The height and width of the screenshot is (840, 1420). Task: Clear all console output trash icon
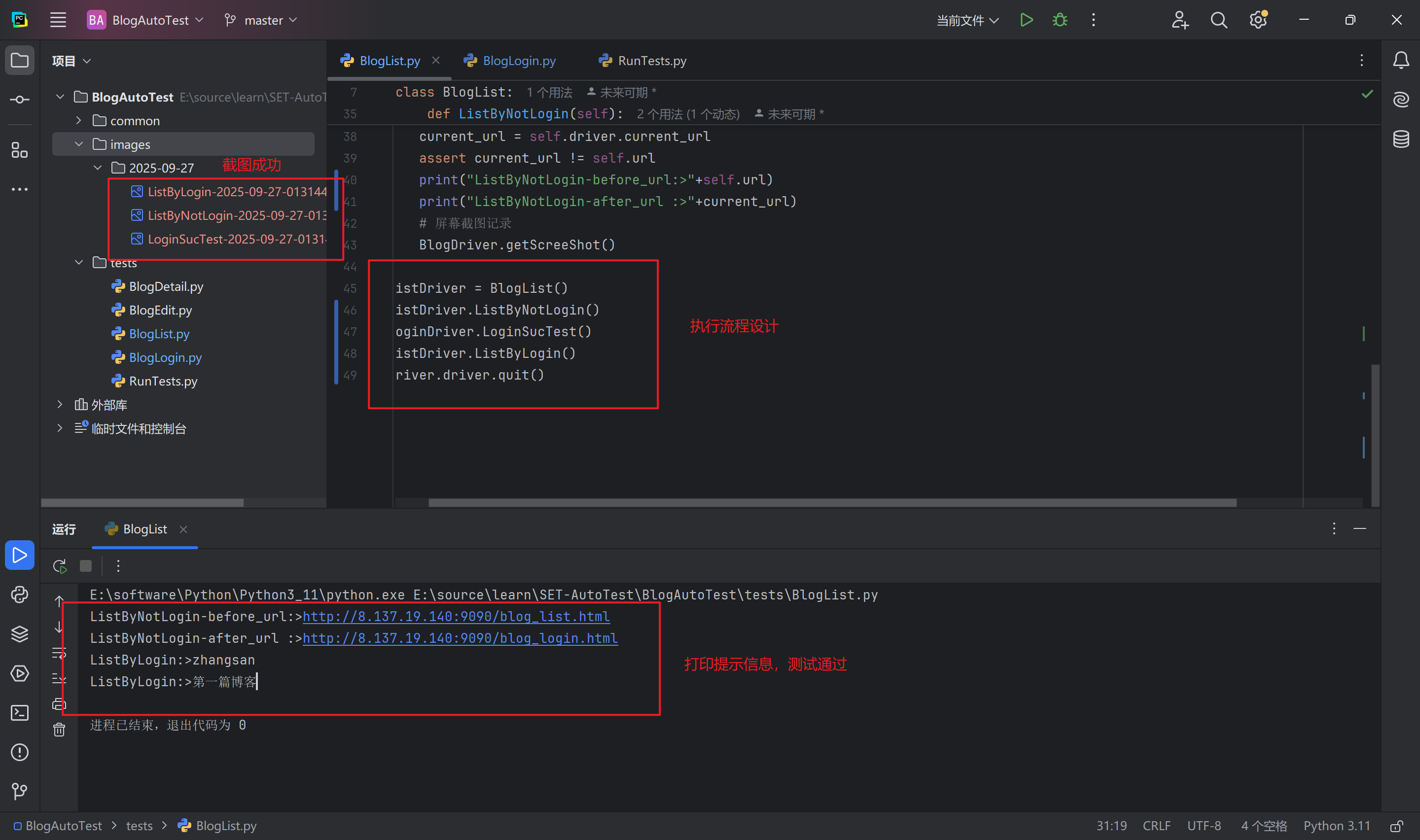tap(59, 730)
